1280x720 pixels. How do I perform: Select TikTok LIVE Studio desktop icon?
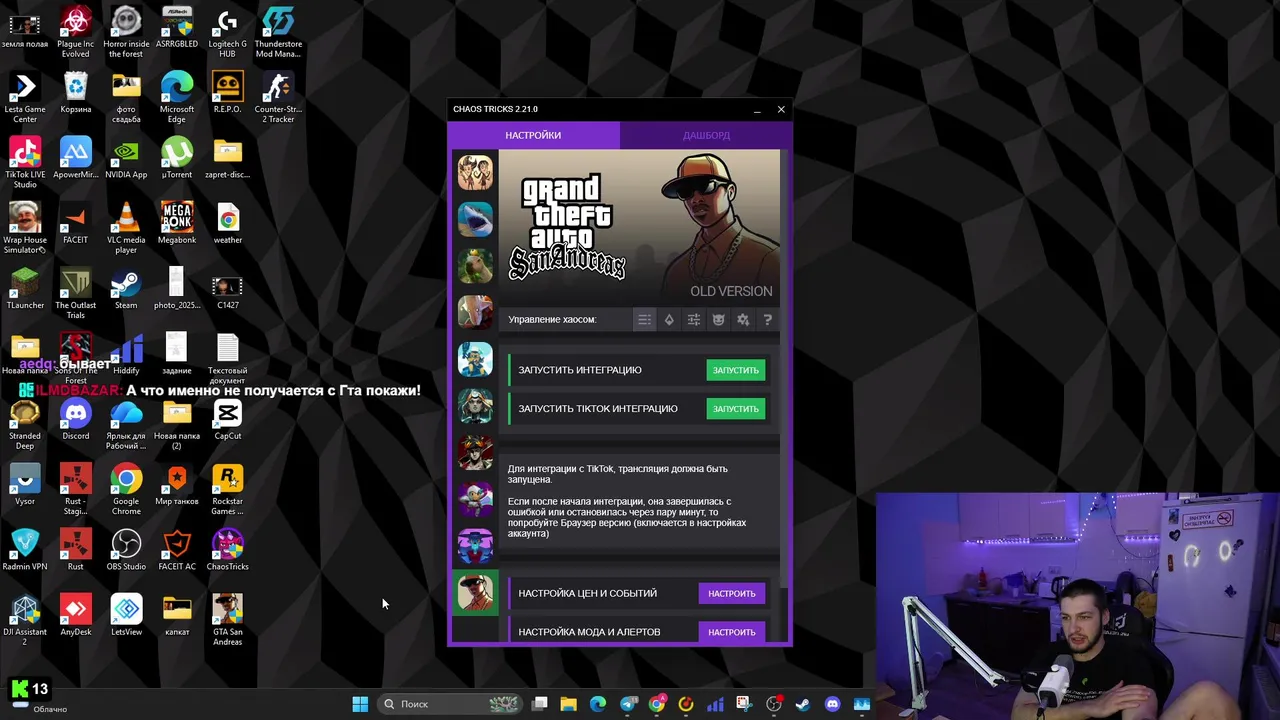[25, 163]
